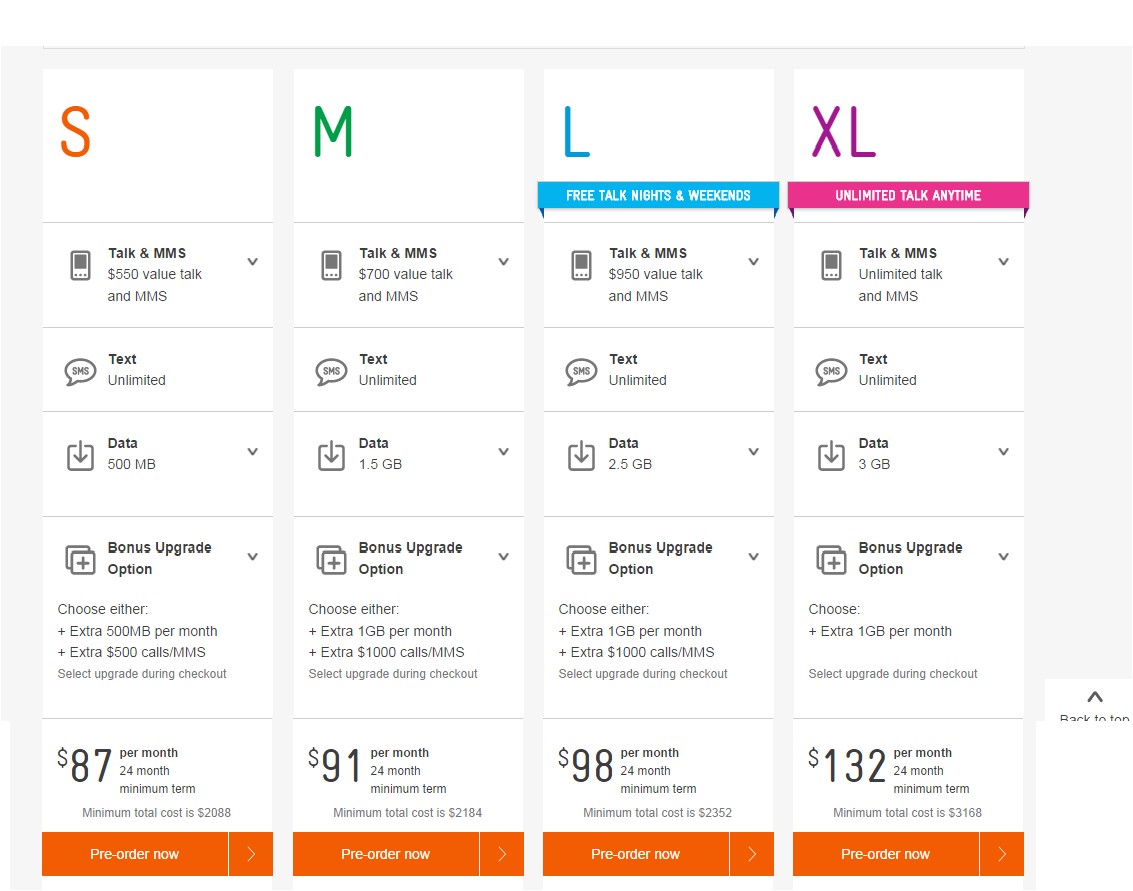Click the Talk & MMS phone icon on plan S
1133x891 pixels.
click(80, 265)
